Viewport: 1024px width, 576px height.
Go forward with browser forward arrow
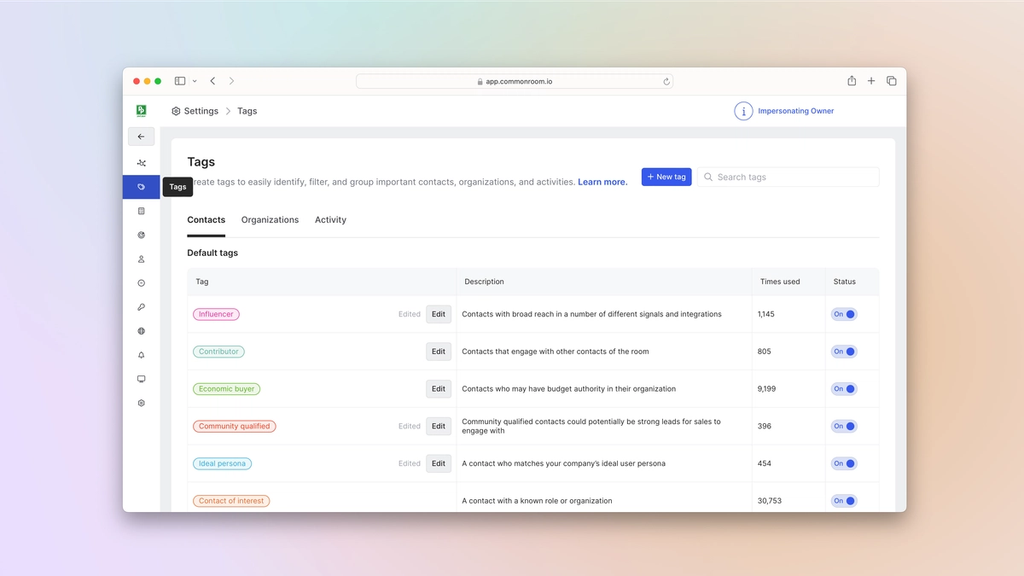coord(231,81)
